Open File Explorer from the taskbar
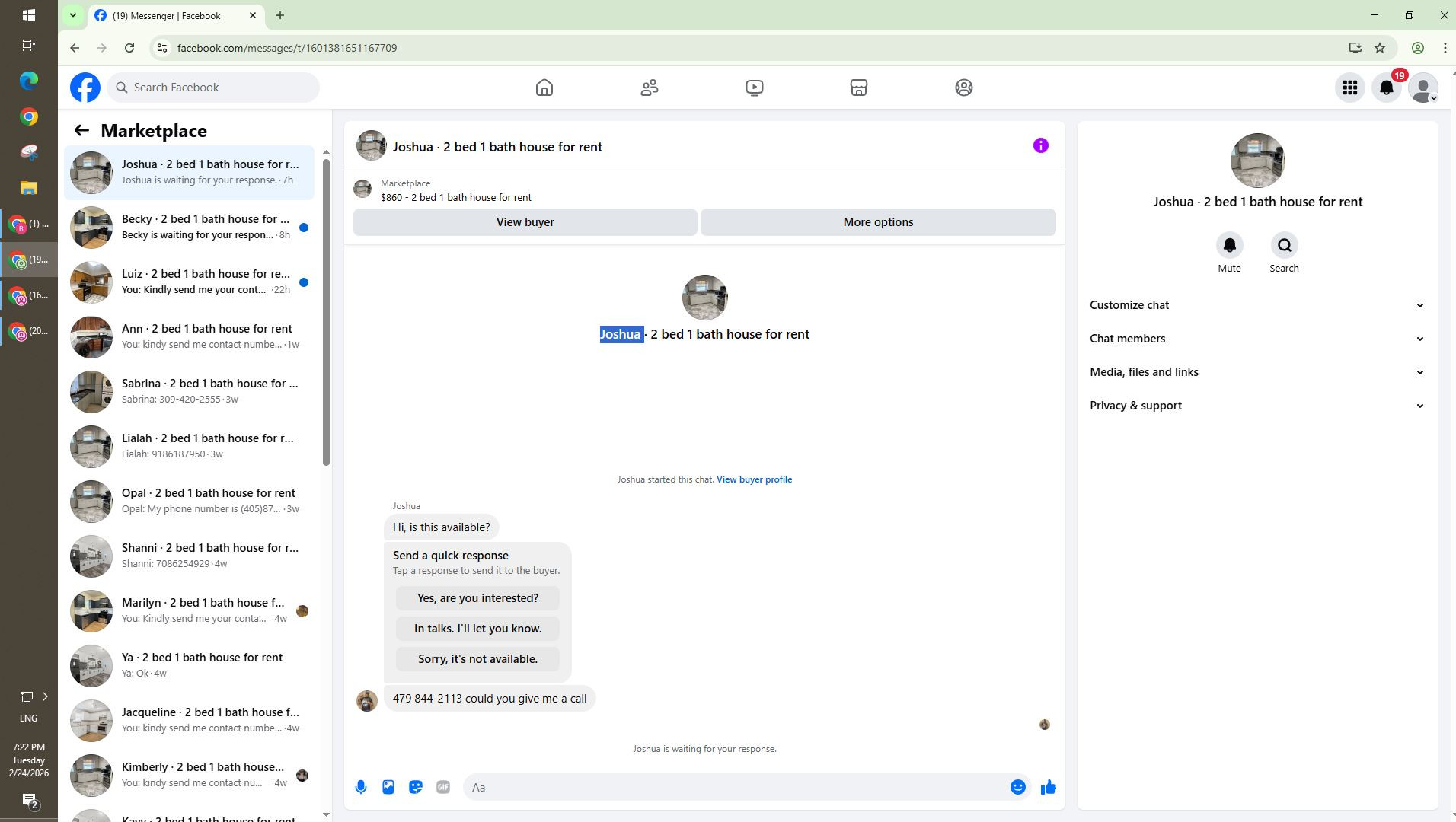1456x822 pixels. coord(29,188)
